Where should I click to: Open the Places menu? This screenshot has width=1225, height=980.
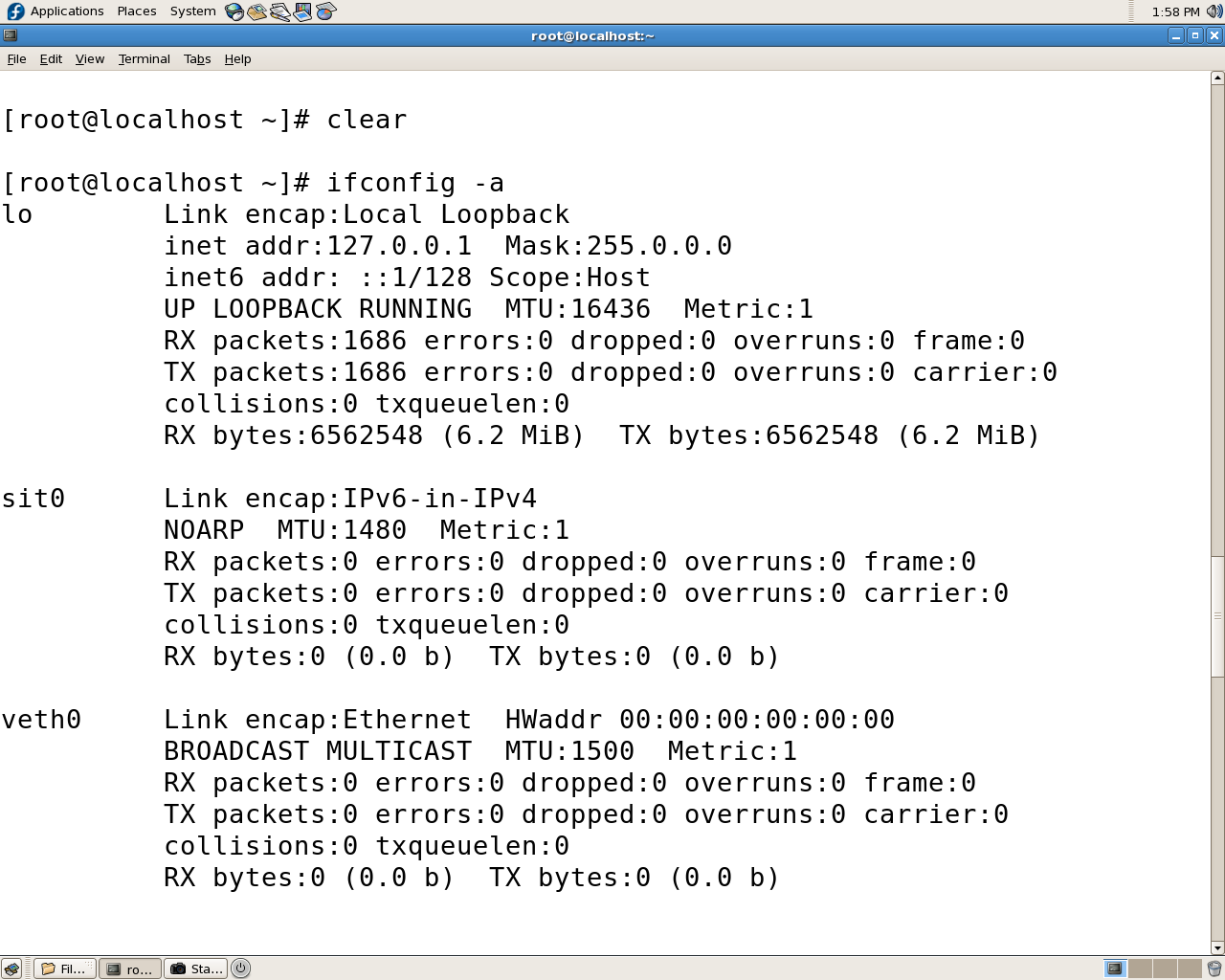pos(135,11)
